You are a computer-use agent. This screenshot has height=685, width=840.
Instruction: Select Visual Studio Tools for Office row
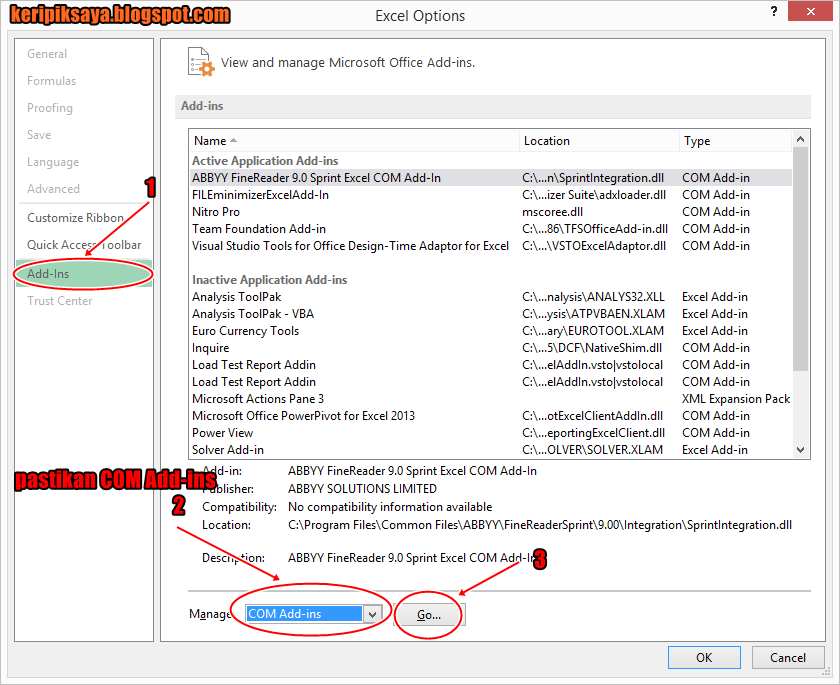point(490,246)
